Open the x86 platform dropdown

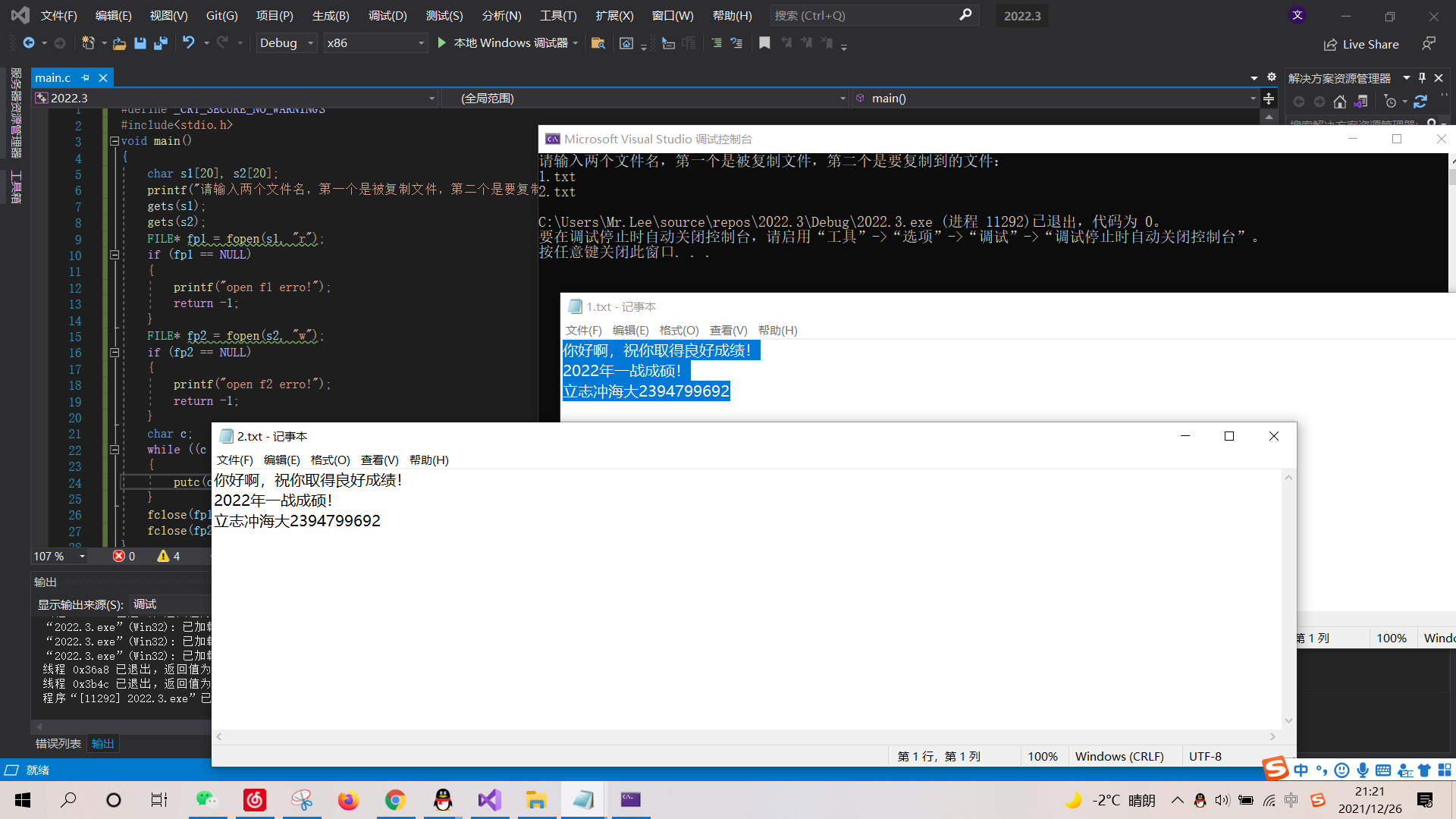(421, 43)
